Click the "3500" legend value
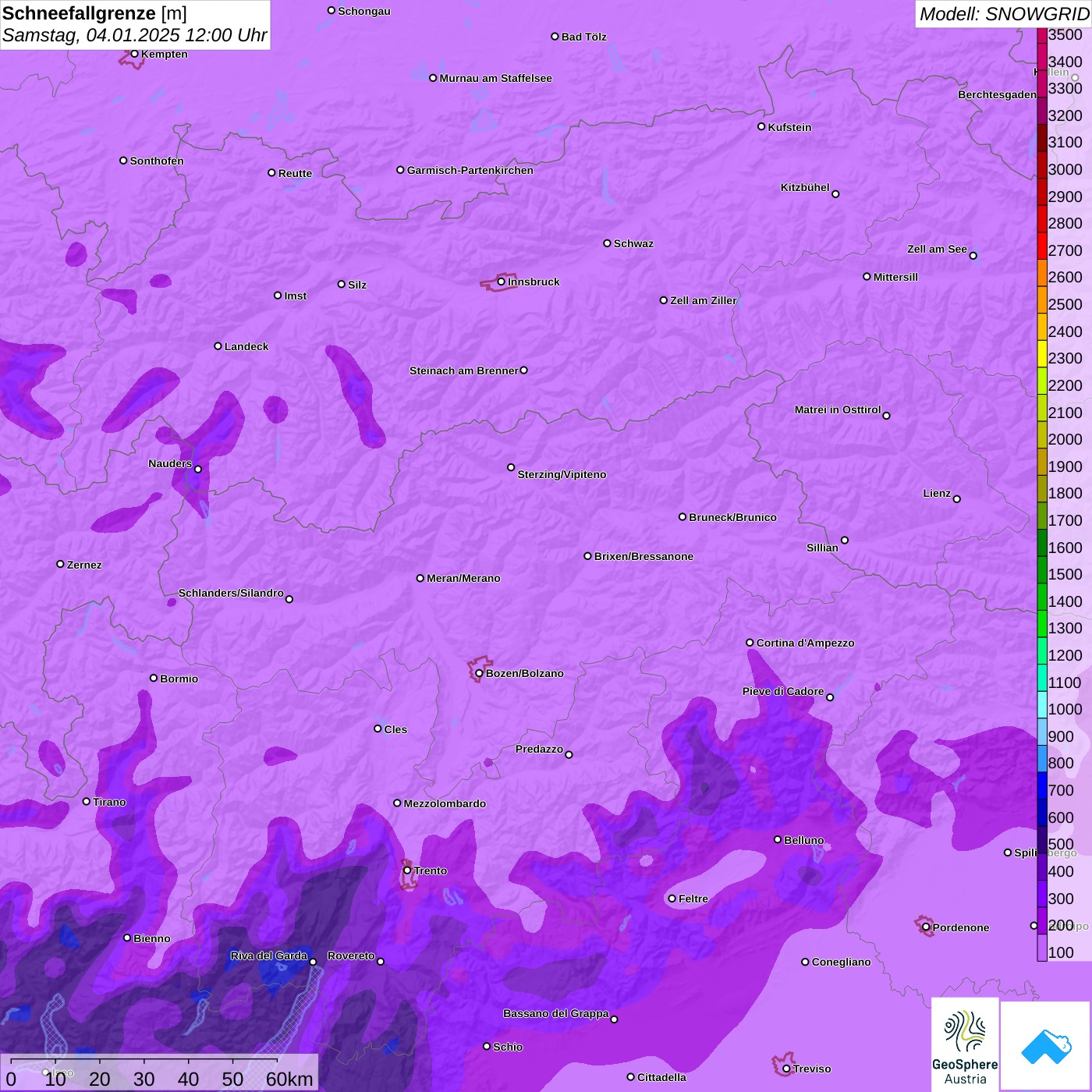The image size is (1092, 1092). click(1065, 34)
